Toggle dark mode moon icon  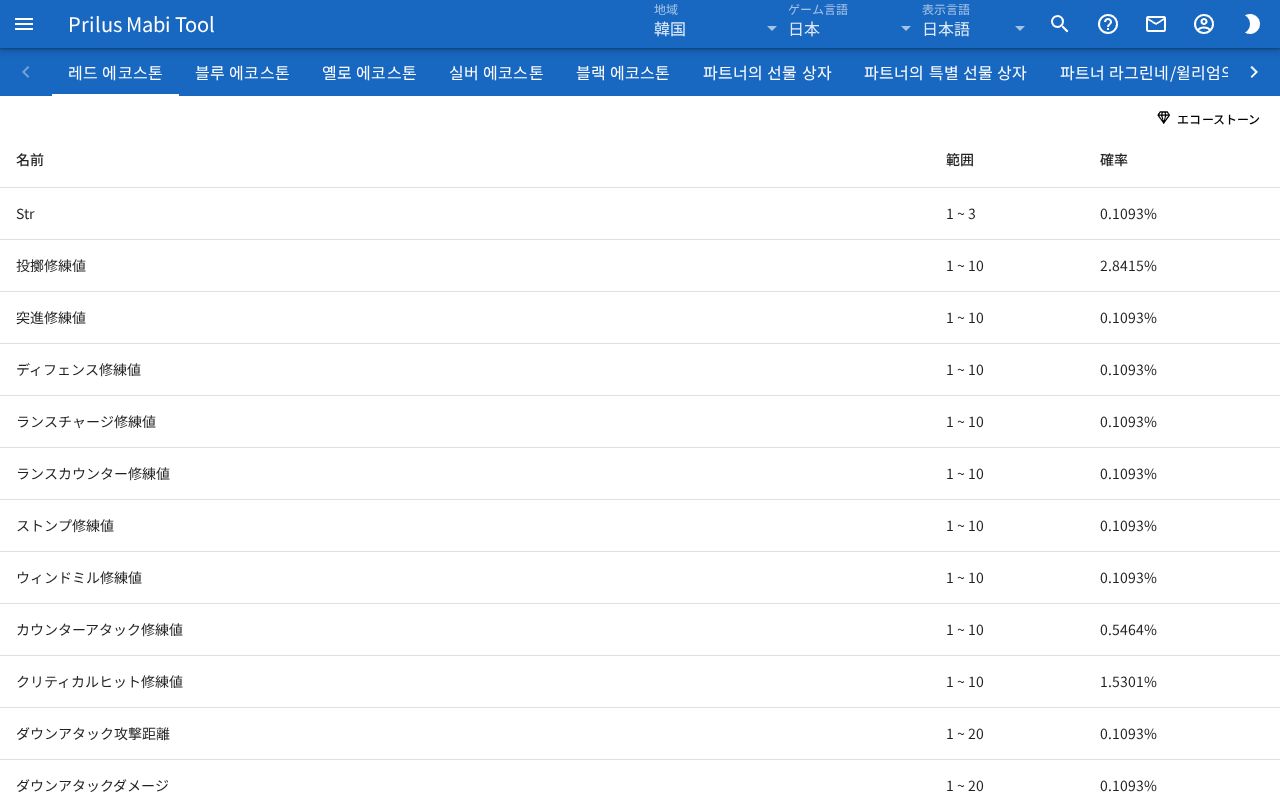click(x=1252, y=24)
